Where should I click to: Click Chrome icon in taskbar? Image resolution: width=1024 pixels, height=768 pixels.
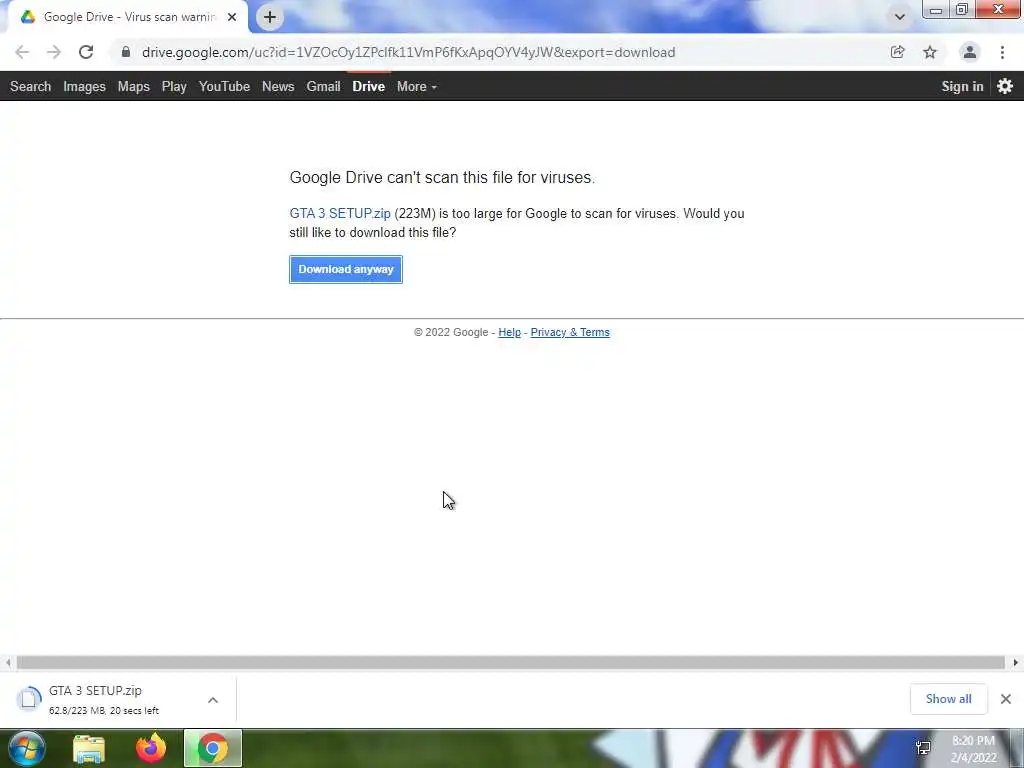pyautogui.click(x=212, y=748)
